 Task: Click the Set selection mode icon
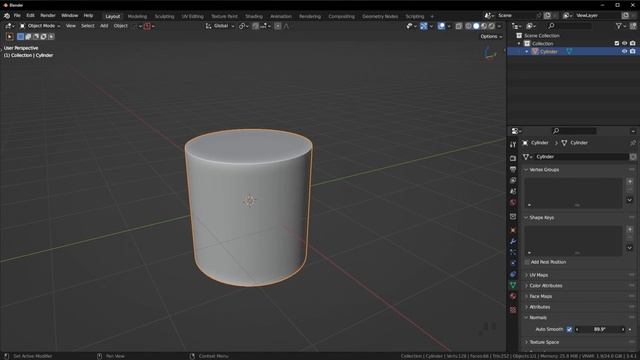[x=20, y=37]
